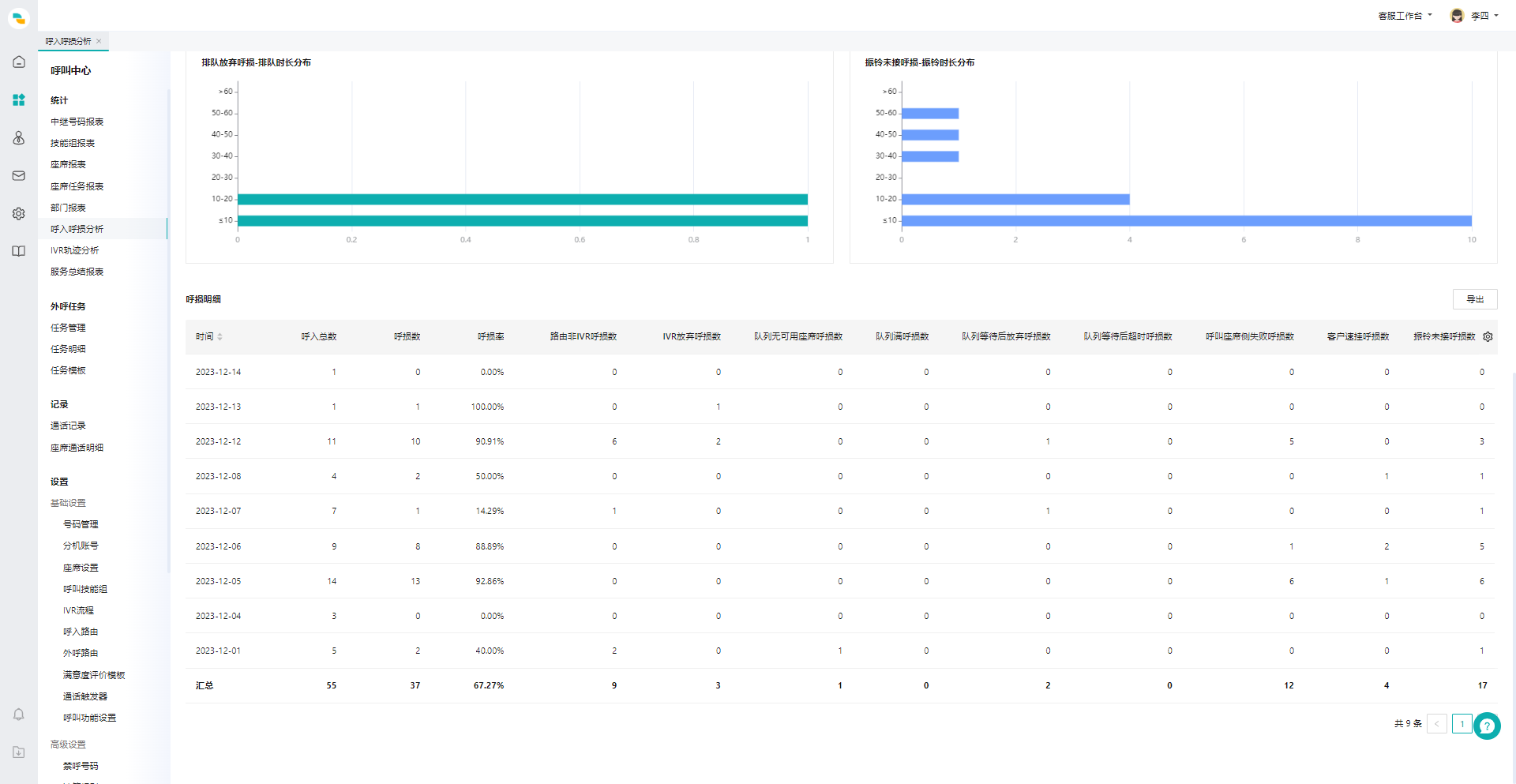Click the 汇总 summary row label
Image resolution: width=1516 pixels, height=784 pixels.
[205, 685]
